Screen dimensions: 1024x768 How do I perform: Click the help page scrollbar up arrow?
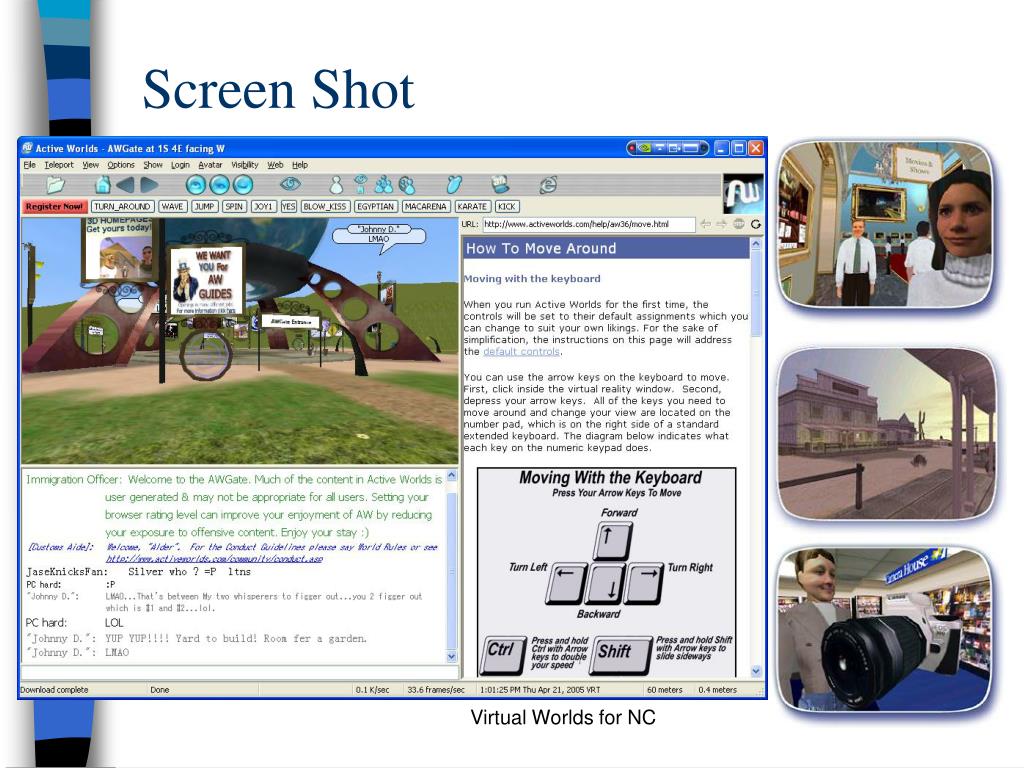(x=756, y=244)
